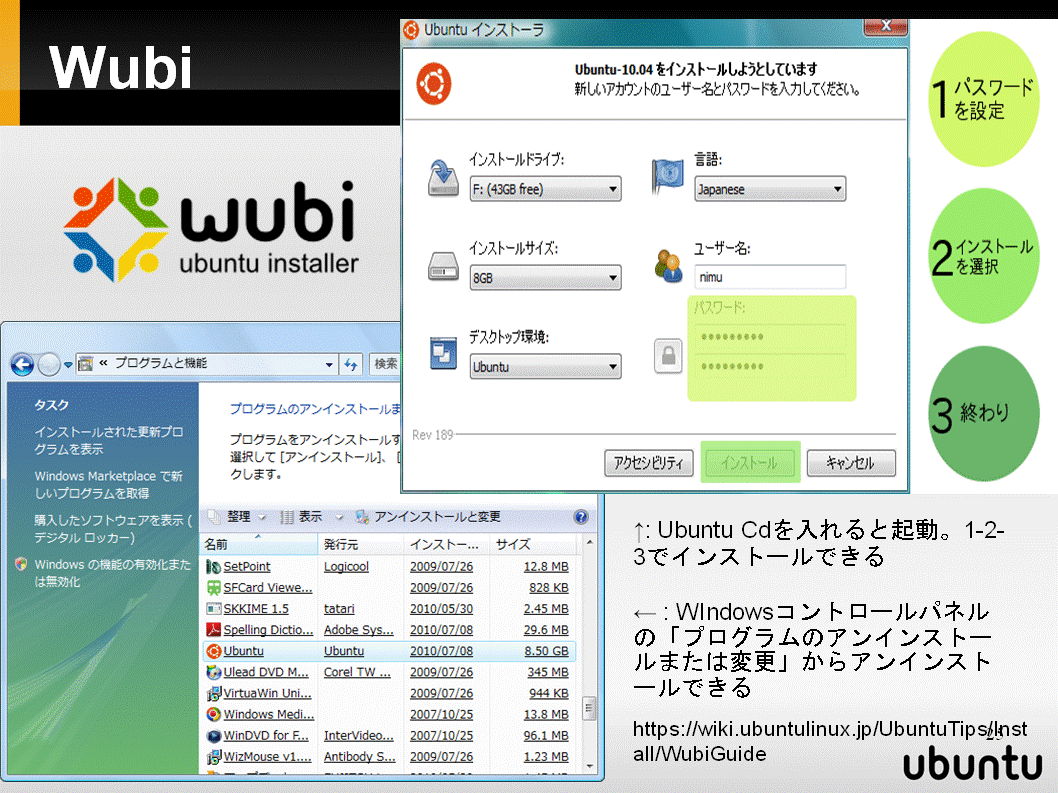This screenshot has height=793, width=1058.
Task: Click the padlock icon beside the password fields
Action: [x=668, y=355]
